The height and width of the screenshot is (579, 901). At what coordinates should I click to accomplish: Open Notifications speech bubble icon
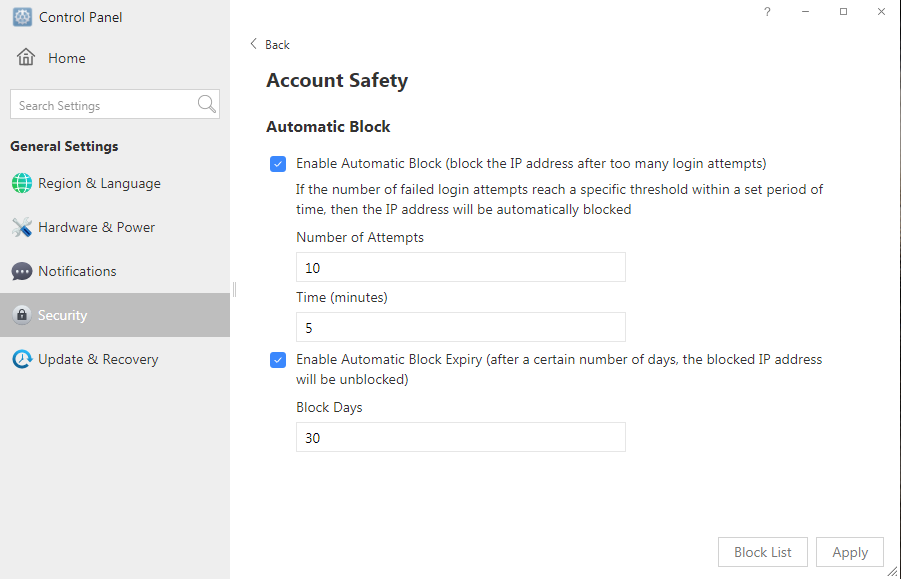pos(22,271)
